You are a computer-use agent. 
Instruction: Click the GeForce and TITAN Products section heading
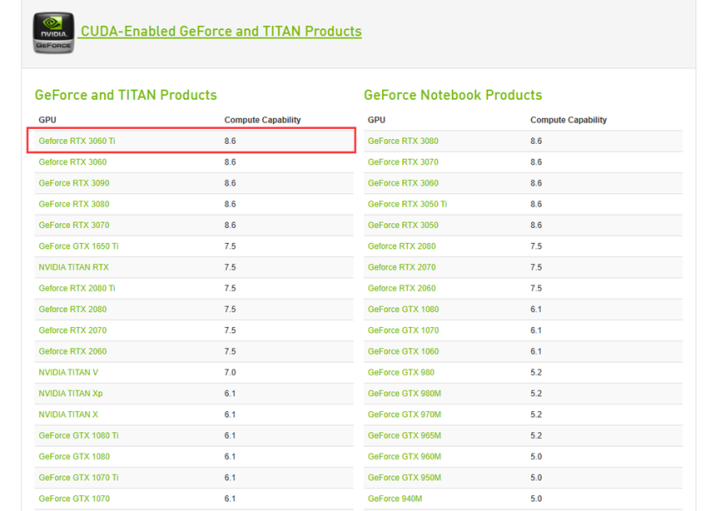pyautogui.click(x=126, y=95)
